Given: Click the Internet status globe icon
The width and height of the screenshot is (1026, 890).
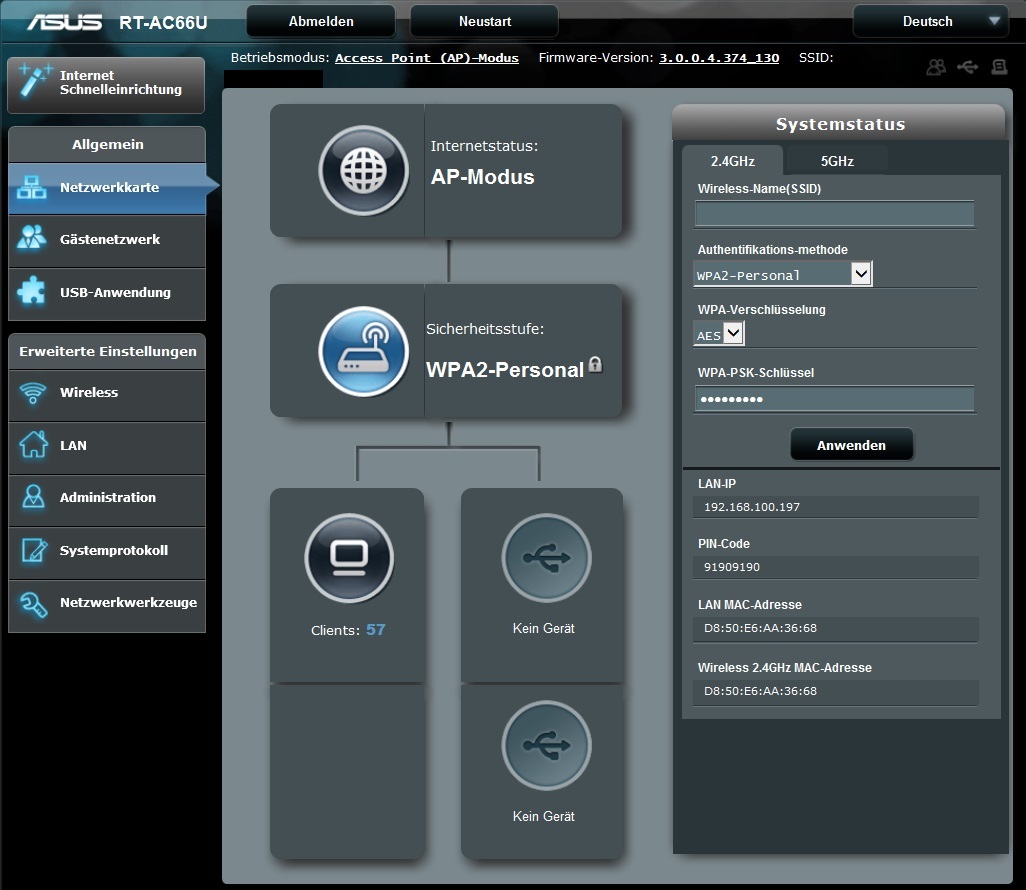Looking at the screenshot, I should coord(363,171).
